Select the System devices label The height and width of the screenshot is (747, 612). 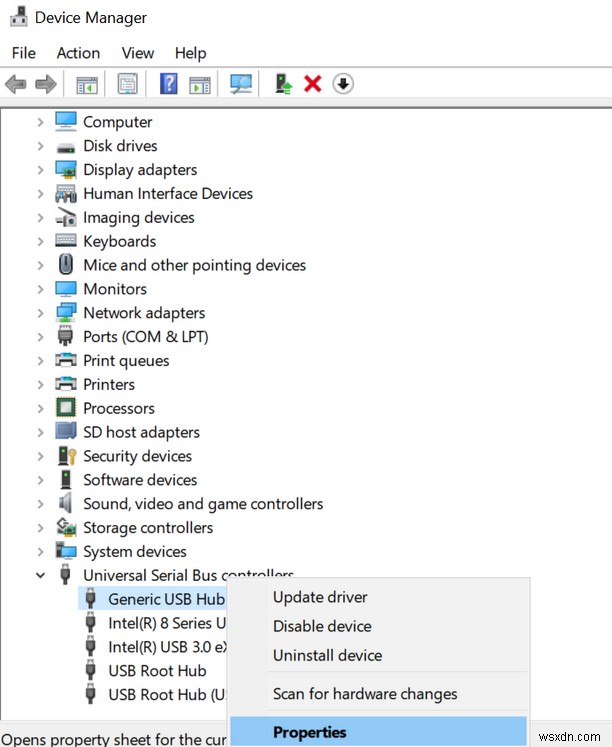(135, 552)
